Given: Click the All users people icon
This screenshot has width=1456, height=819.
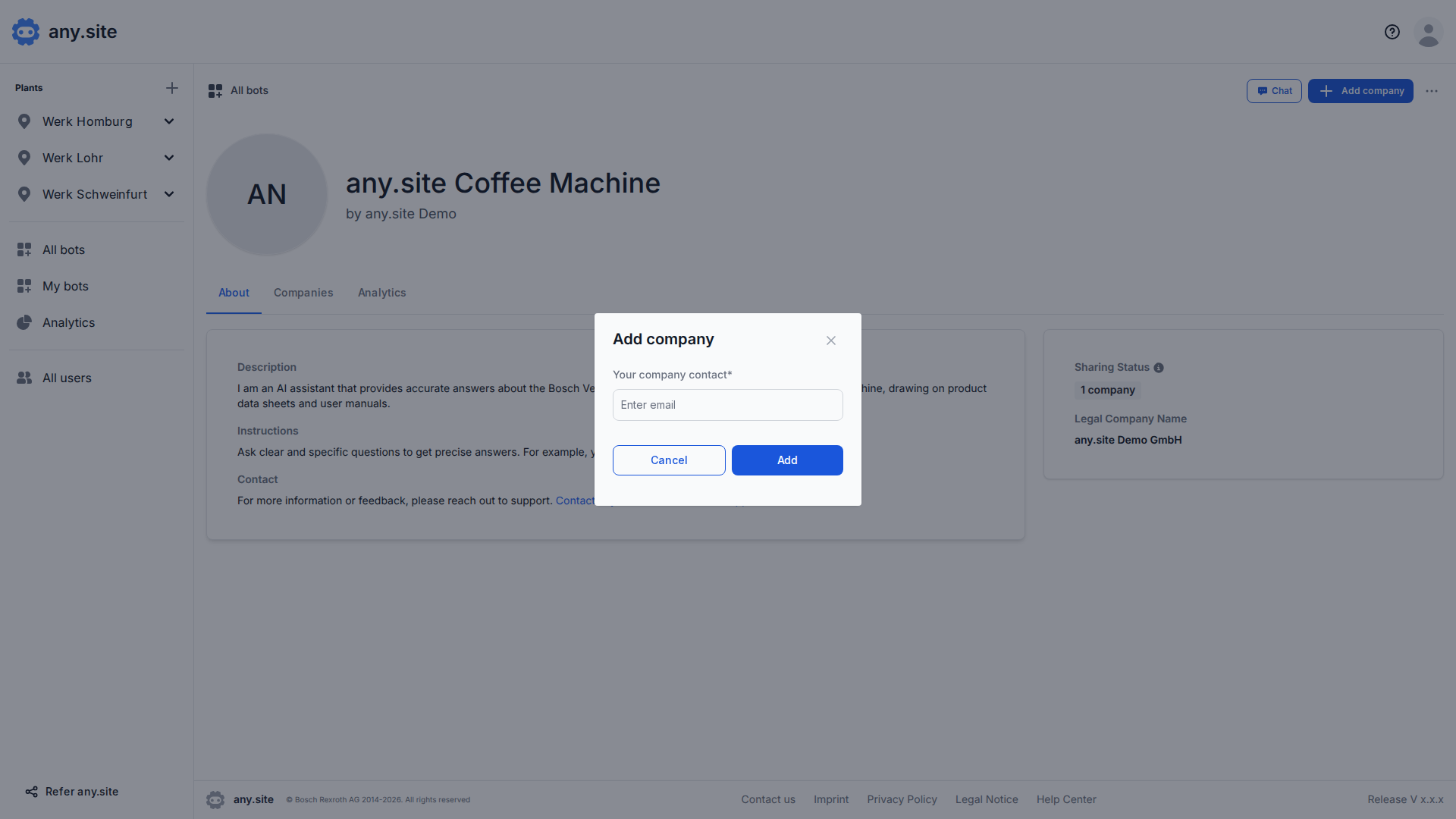Looking at the screenshot, I should click(x=24, y=378).
